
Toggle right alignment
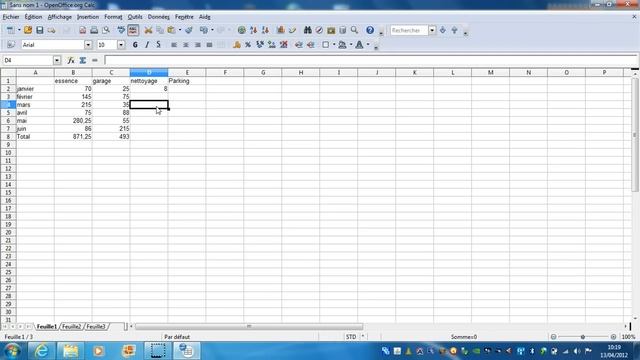(x=198, y=45)
